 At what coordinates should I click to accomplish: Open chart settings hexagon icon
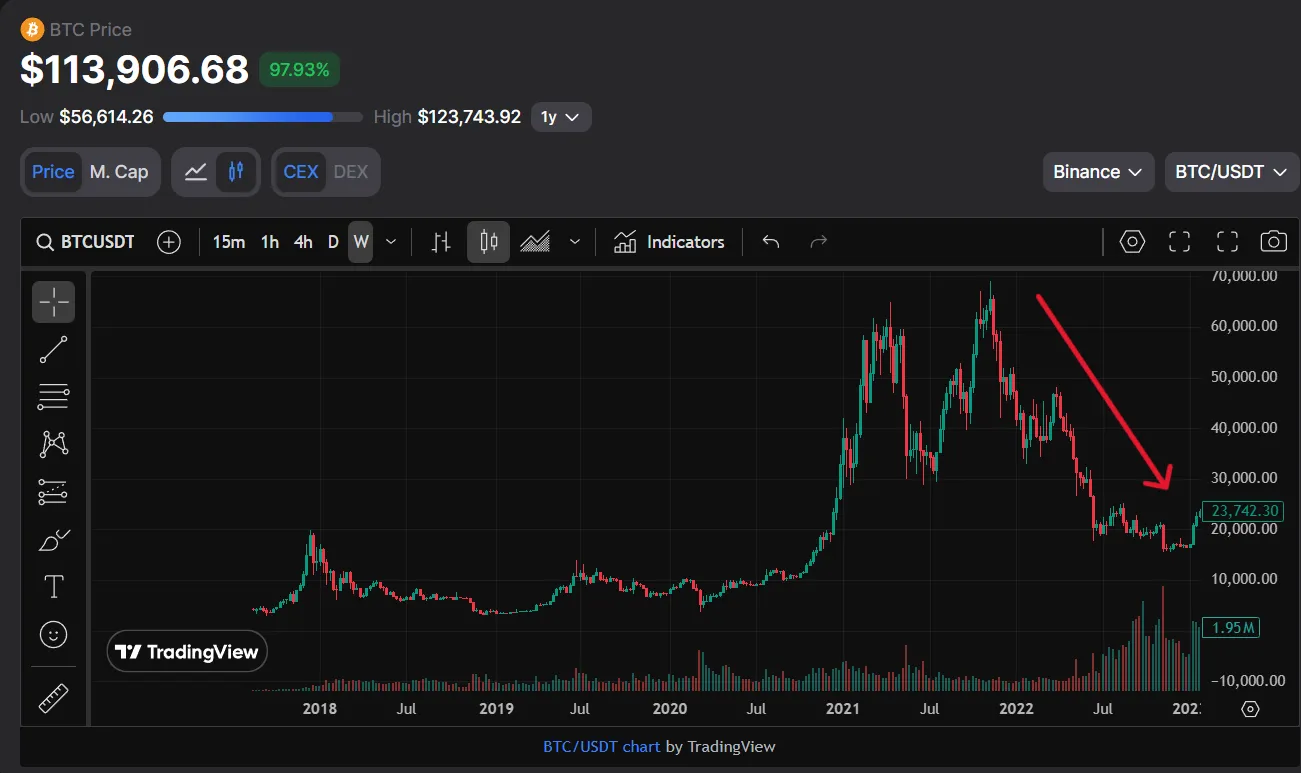1131,242
